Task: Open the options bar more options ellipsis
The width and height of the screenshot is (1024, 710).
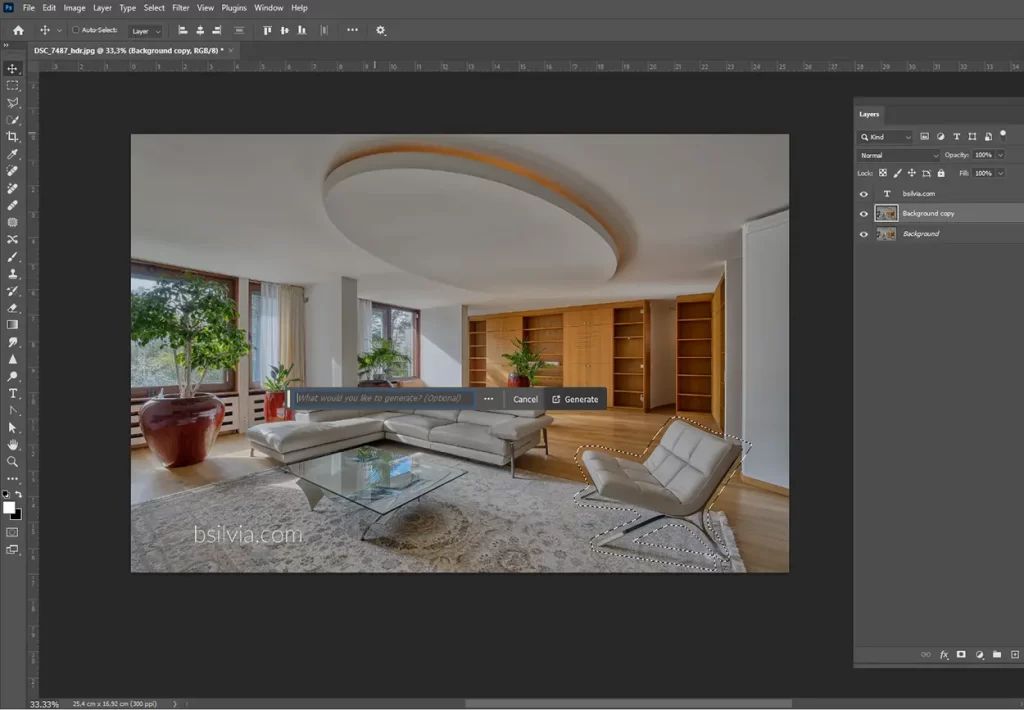Action: tap(353, 30)
